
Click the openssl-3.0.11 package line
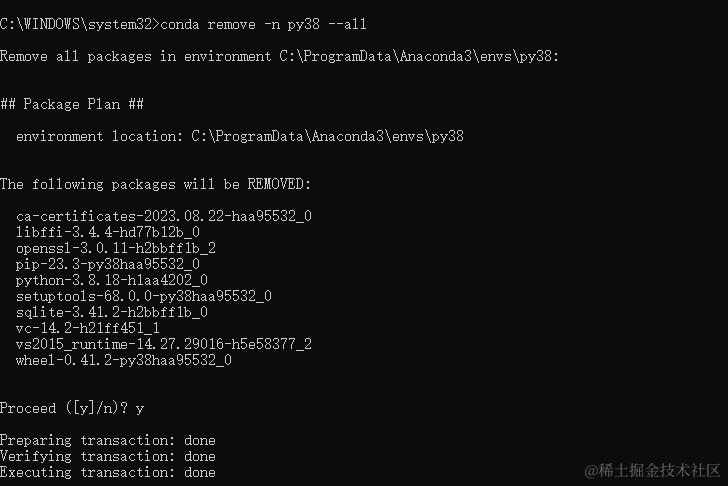[116, 248]
